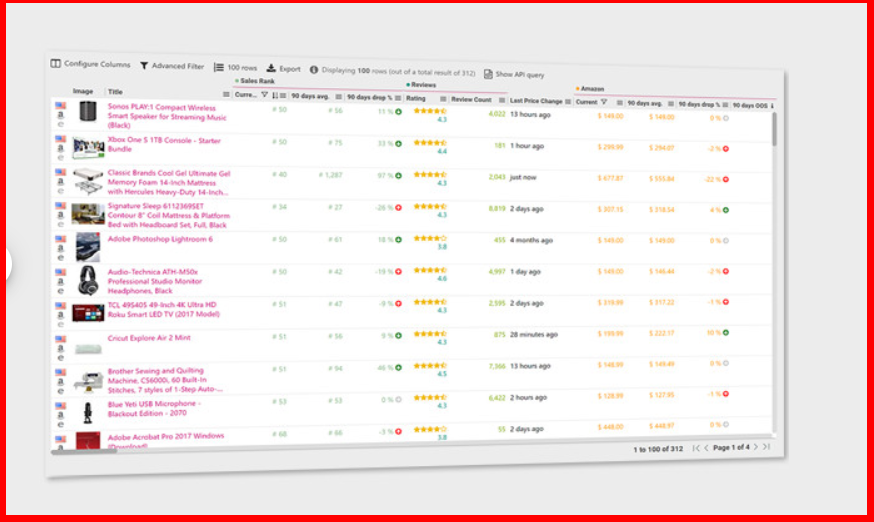Open the Last Price Change column menu icon
This screenshot has width=874, height=522.
click(567, 102)
